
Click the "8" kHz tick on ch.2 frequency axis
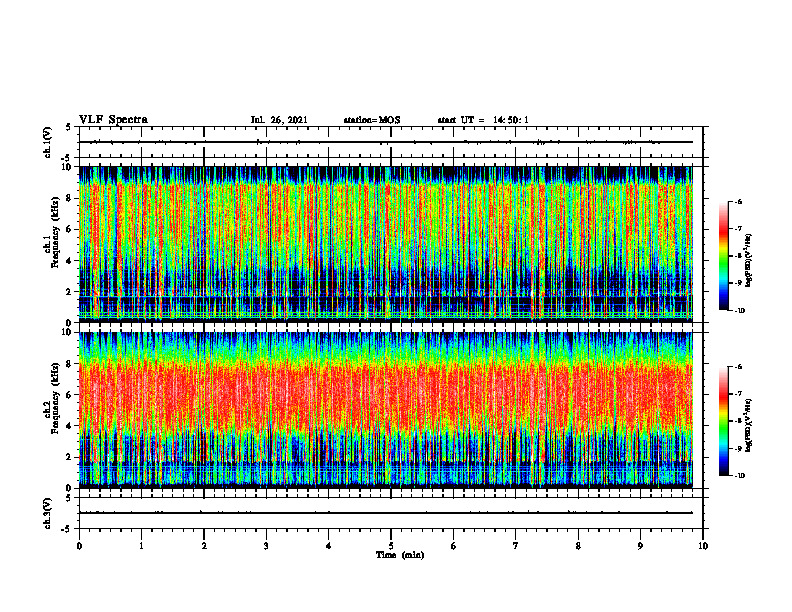point(69,364)
